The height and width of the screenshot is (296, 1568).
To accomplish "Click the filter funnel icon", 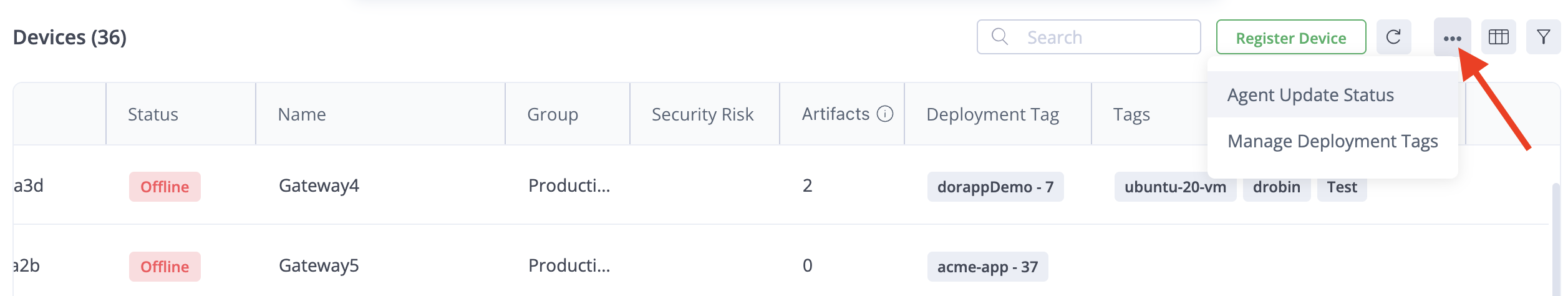I will tap(1543, 37).
